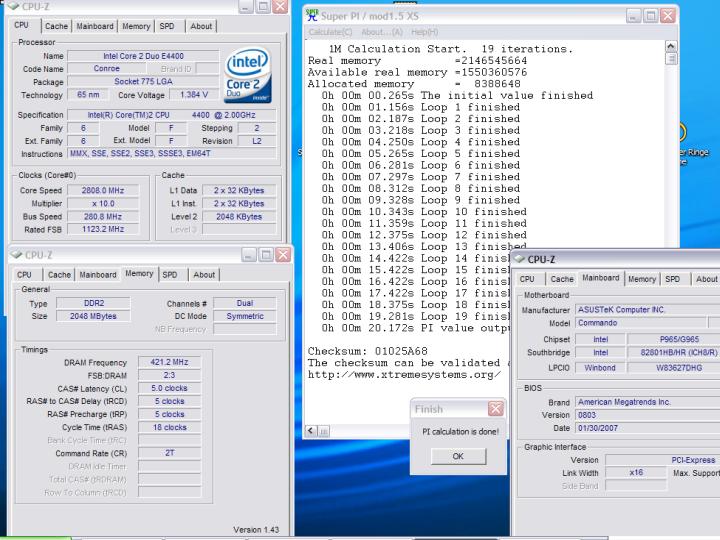Click LPCIO value W83627DHG
720x540 pixels.
coord(674,367)
